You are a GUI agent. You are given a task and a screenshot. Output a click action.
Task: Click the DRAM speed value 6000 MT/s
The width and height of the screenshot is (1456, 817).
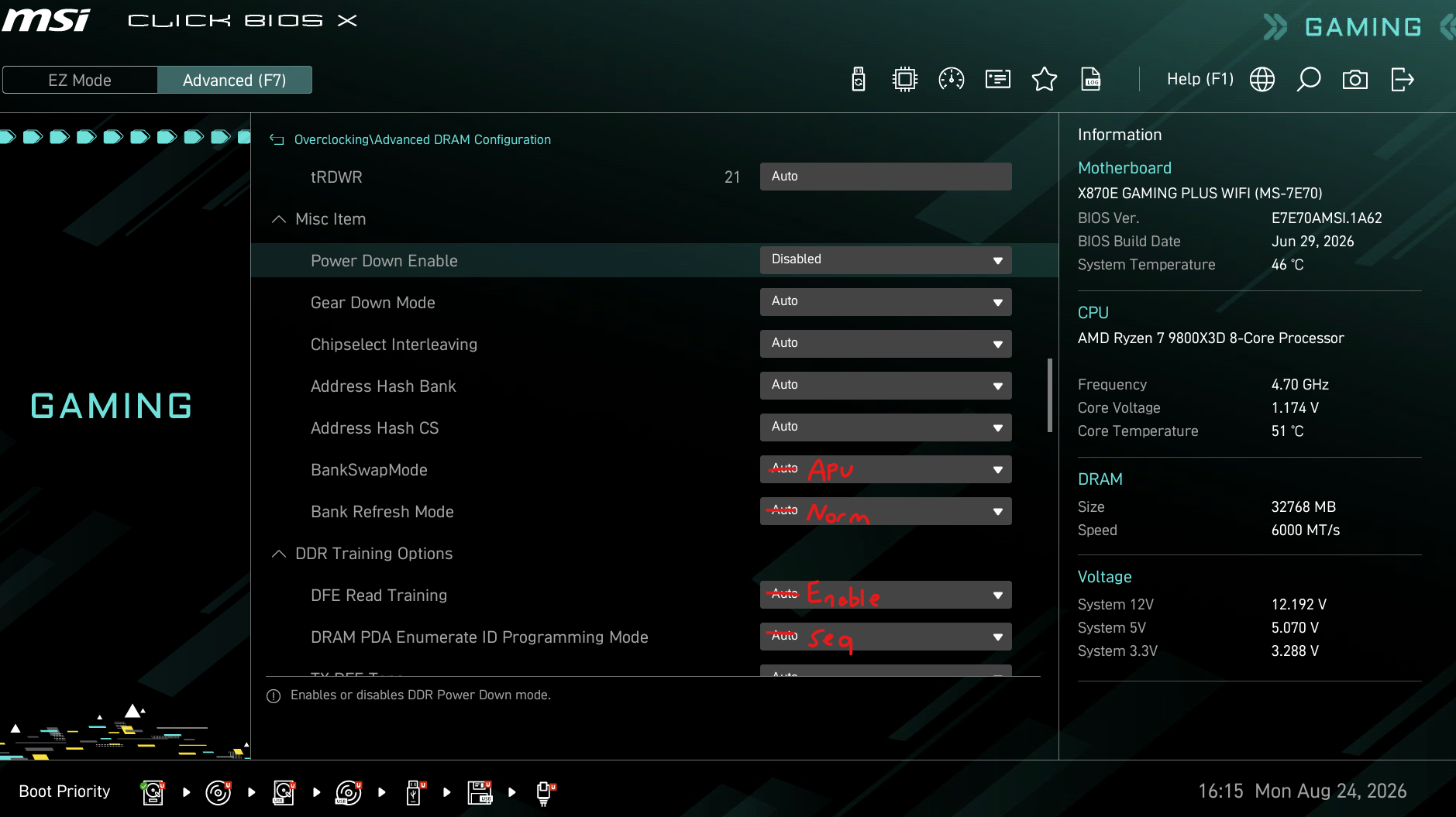pyautogui.click(x=1306, y=530)
